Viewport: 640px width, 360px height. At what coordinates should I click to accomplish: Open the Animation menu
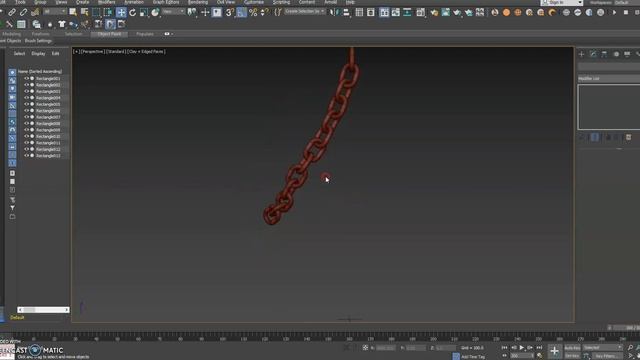(x=133, y=2)
